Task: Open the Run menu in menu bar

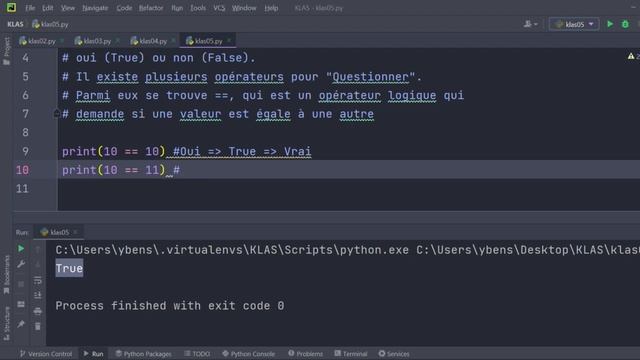Action: (x=177, y=8)
